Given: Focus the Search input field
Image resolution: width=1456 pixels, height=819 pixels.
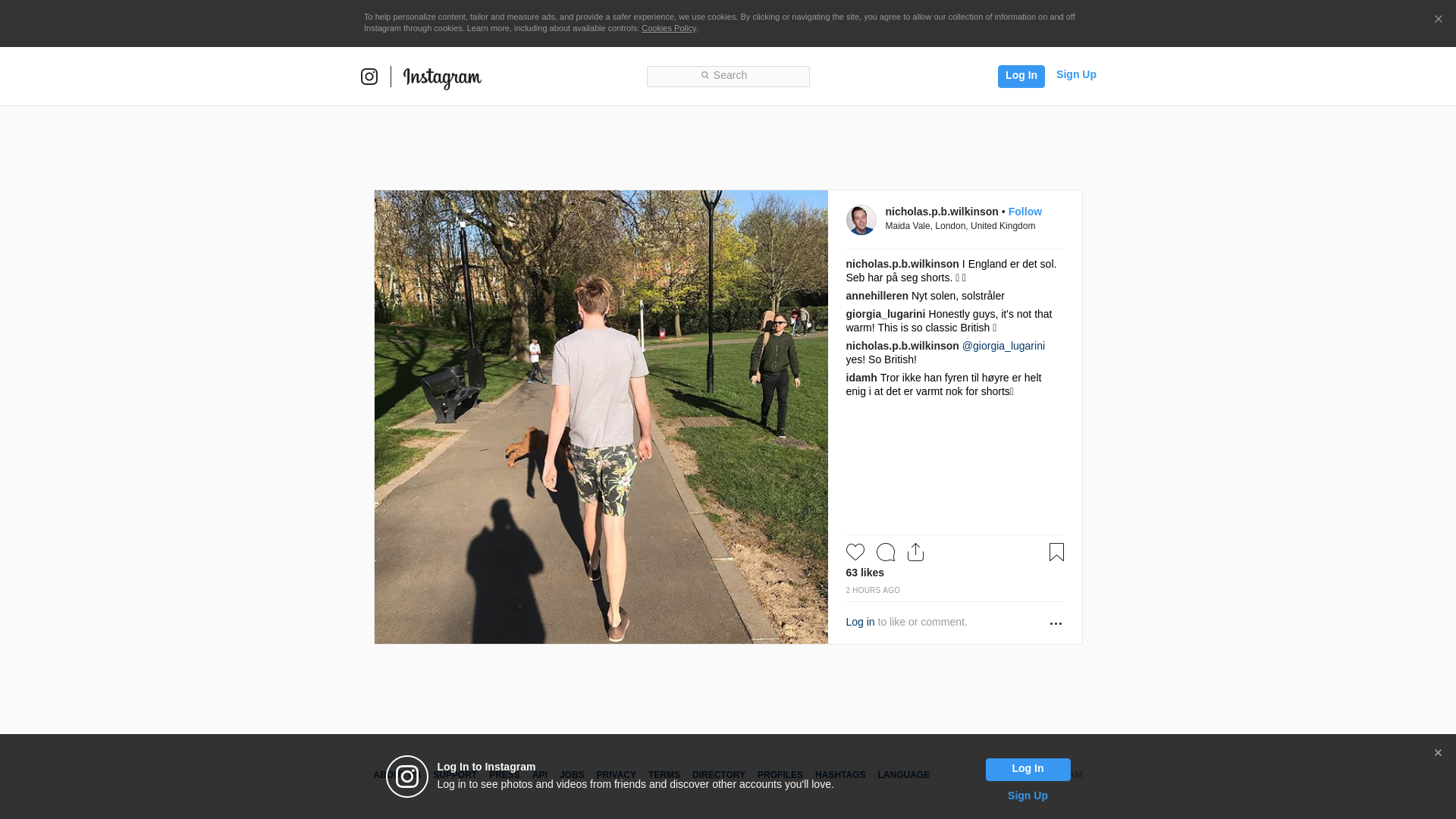Looking at the screenshot, I should 728,76.
